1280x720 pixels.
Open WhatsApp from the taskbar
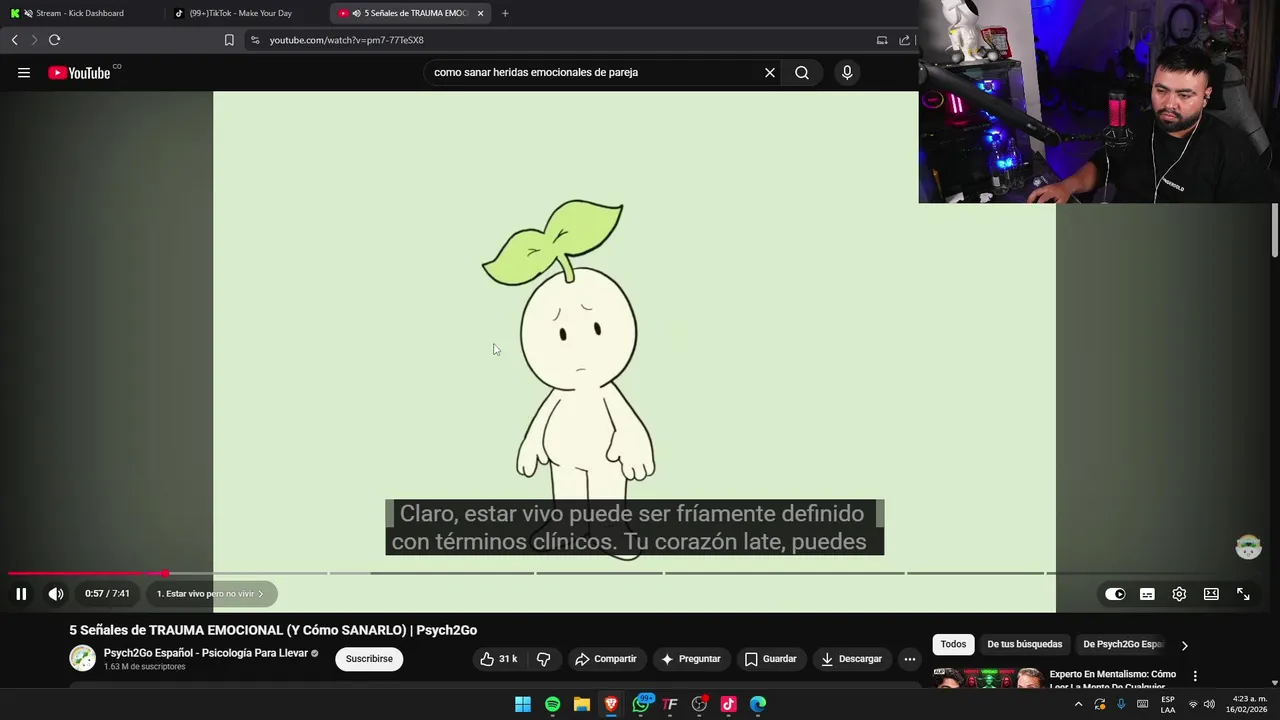[x=641, y=704]
